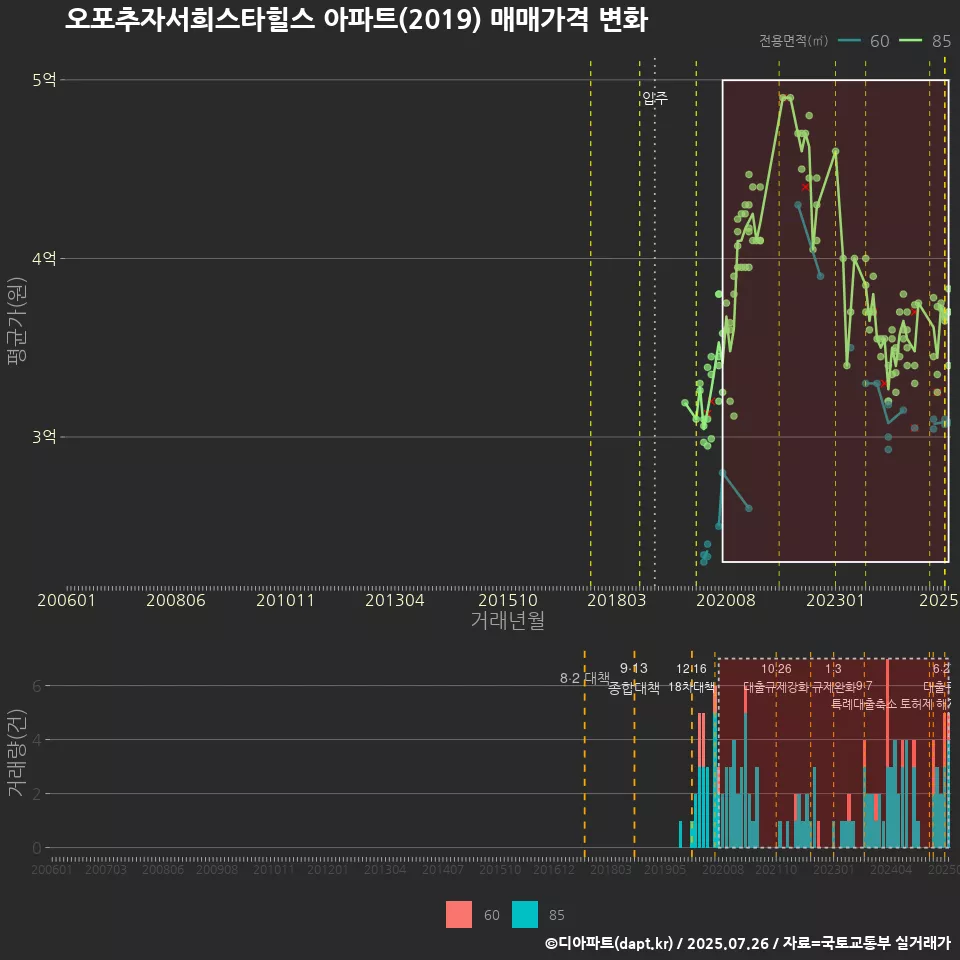Click 201905 on the volume chart x-axis
Viewport: 960px width, 960px height.
665,869
